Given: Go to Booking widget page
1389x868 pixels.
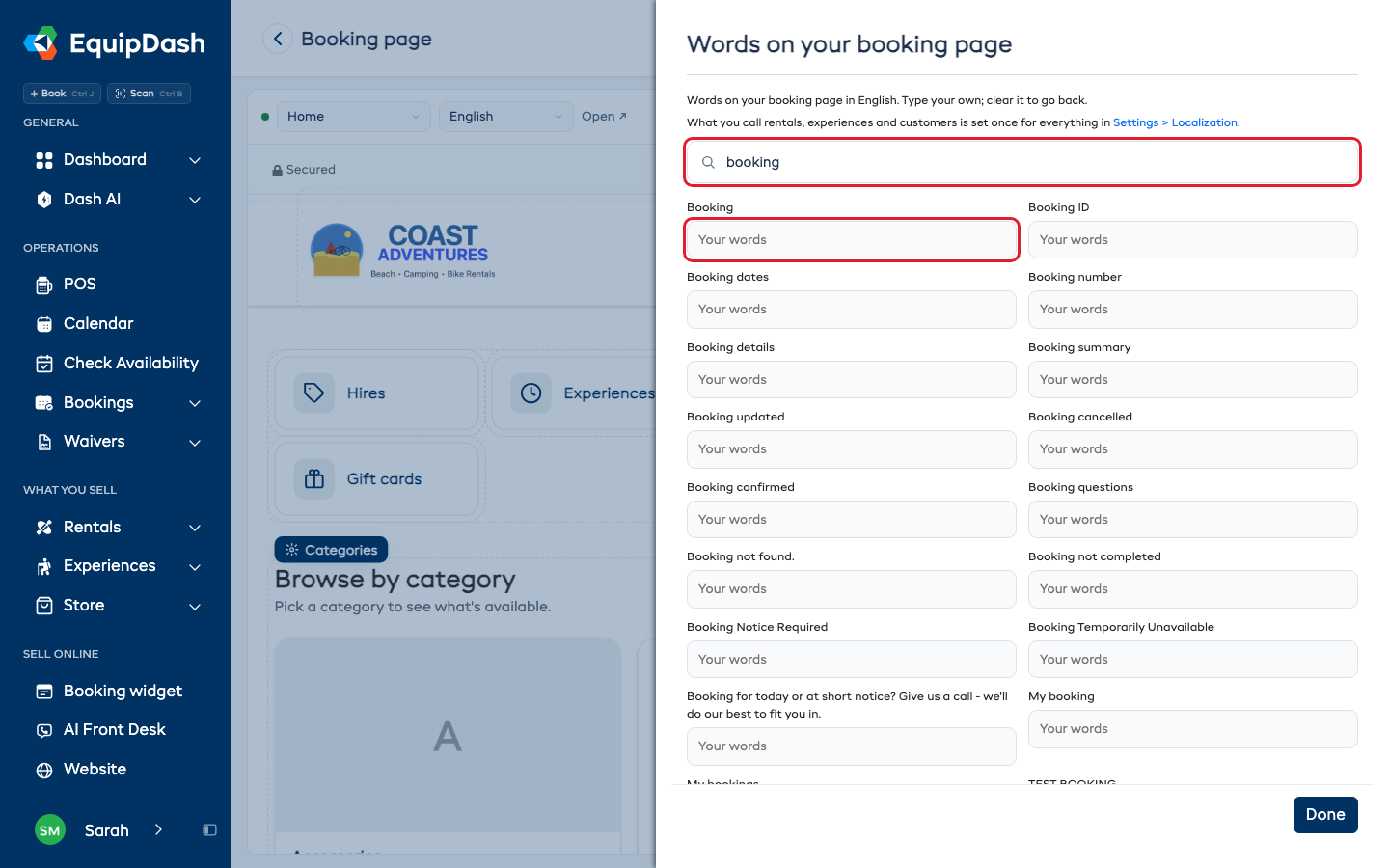Looking at the screenshot, I should coord(123,691).
